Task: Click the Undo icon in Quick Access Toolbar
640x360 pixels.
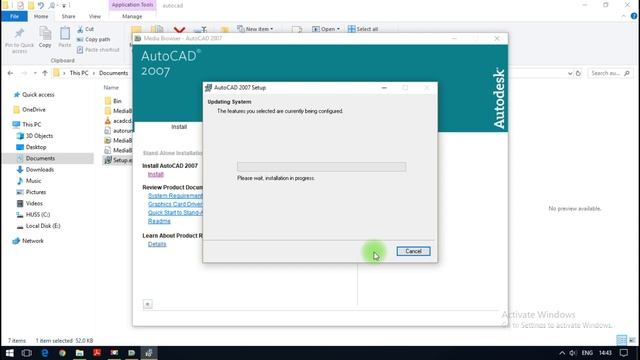Action: (41, 5)
